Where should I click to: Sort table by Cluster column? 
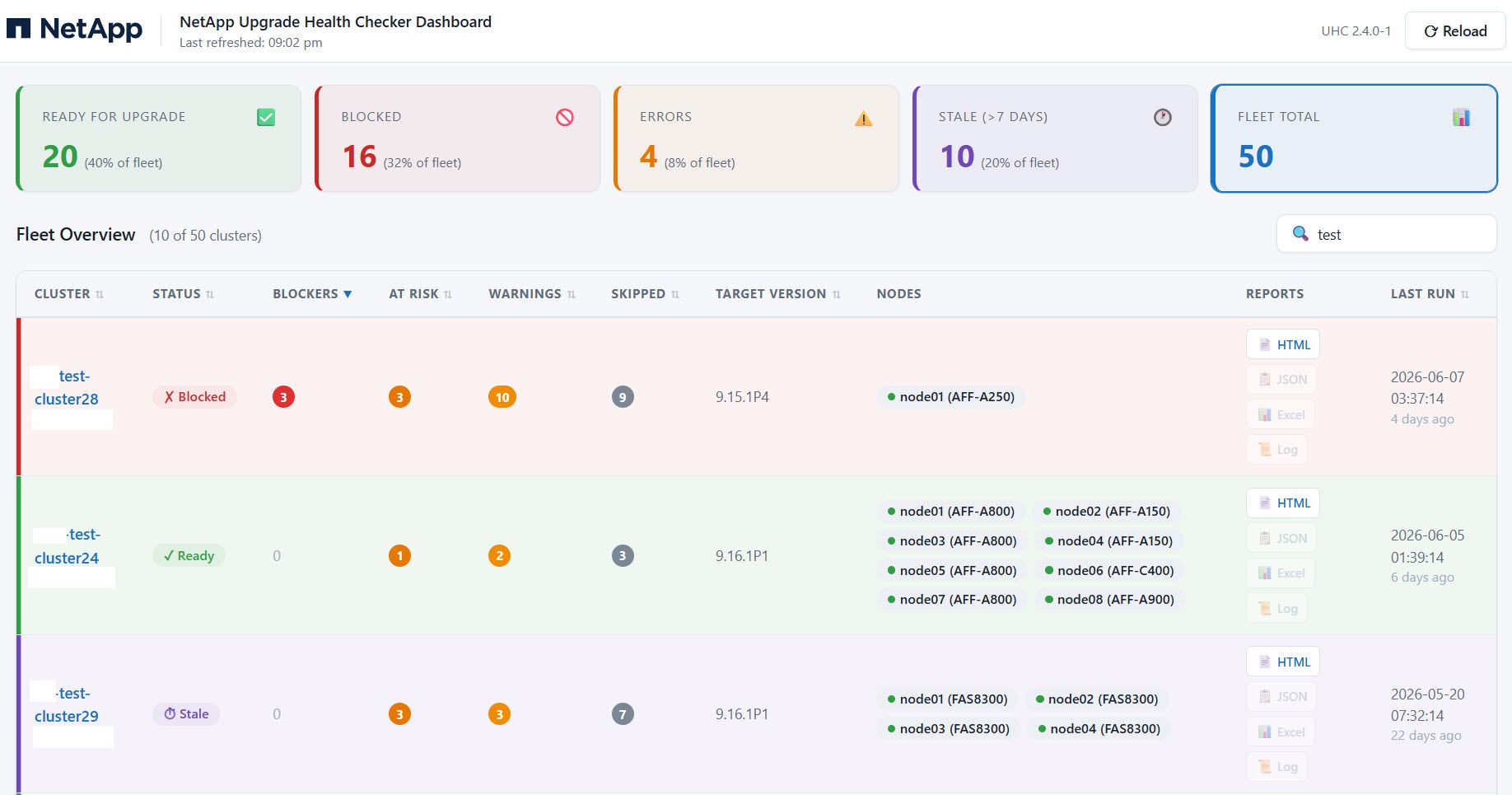pos(69,294)
